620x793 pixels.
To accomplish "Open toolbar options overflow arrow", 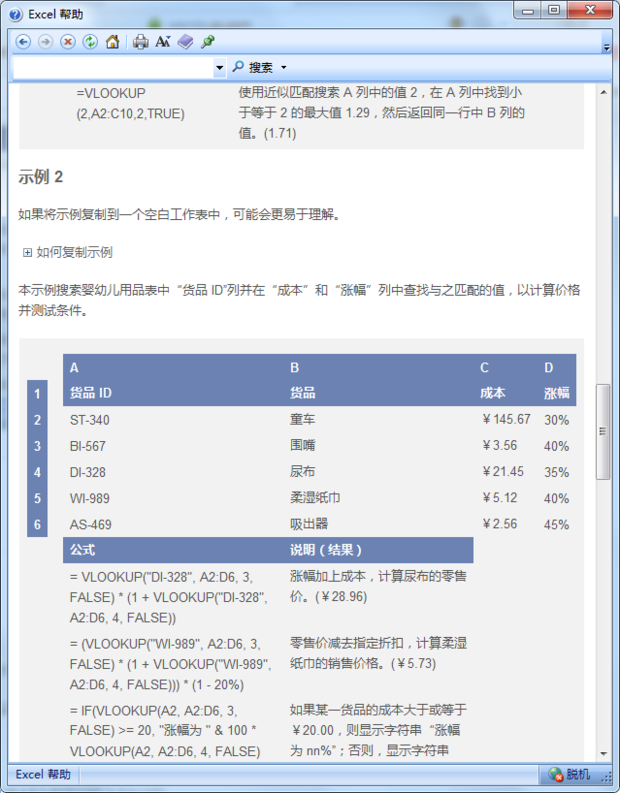I will coord(606,48).
